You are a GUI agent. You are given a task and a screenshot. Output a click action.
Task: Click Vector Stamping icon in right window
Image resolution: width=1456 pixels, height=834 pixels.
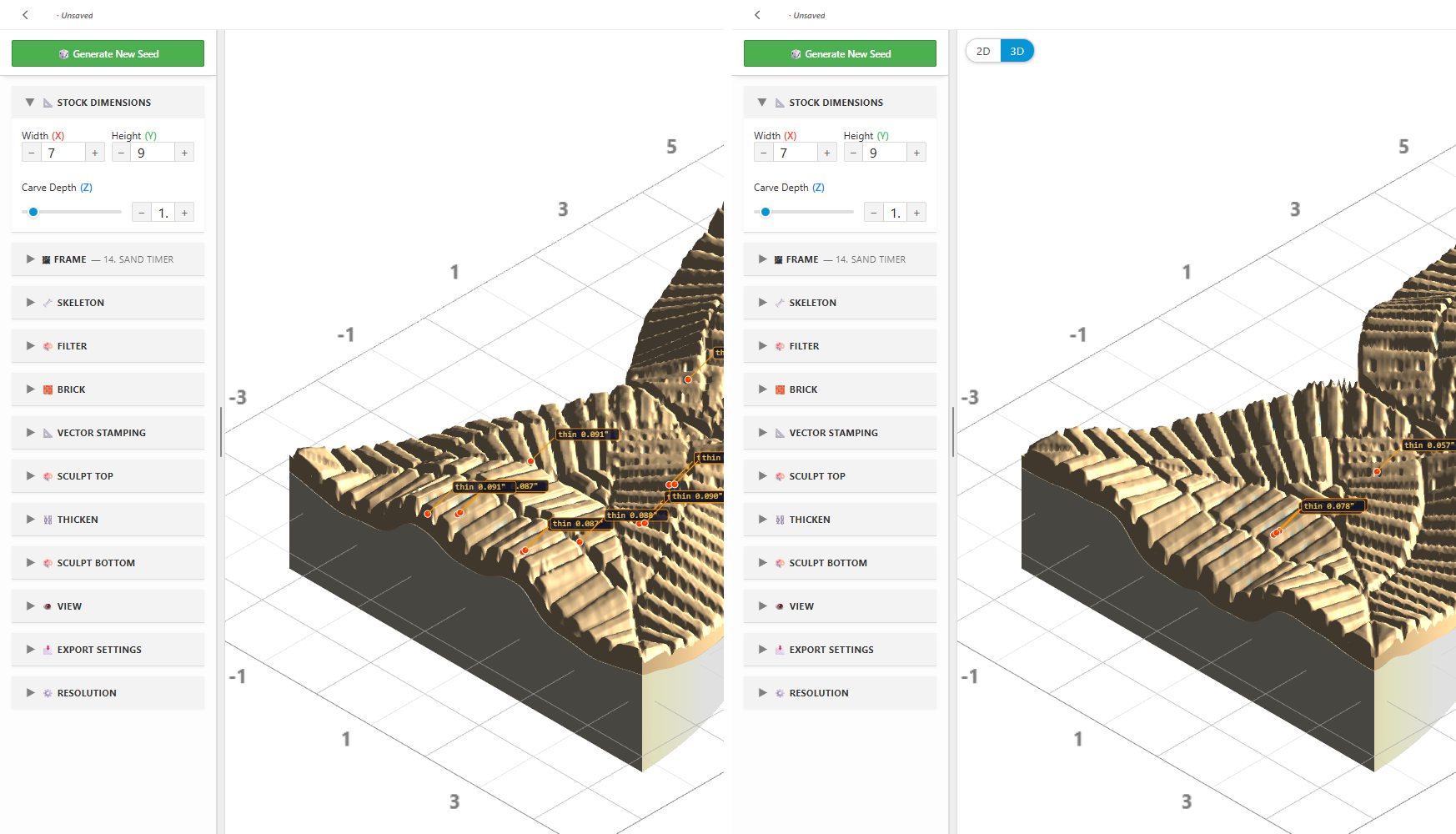click(780, 433)
